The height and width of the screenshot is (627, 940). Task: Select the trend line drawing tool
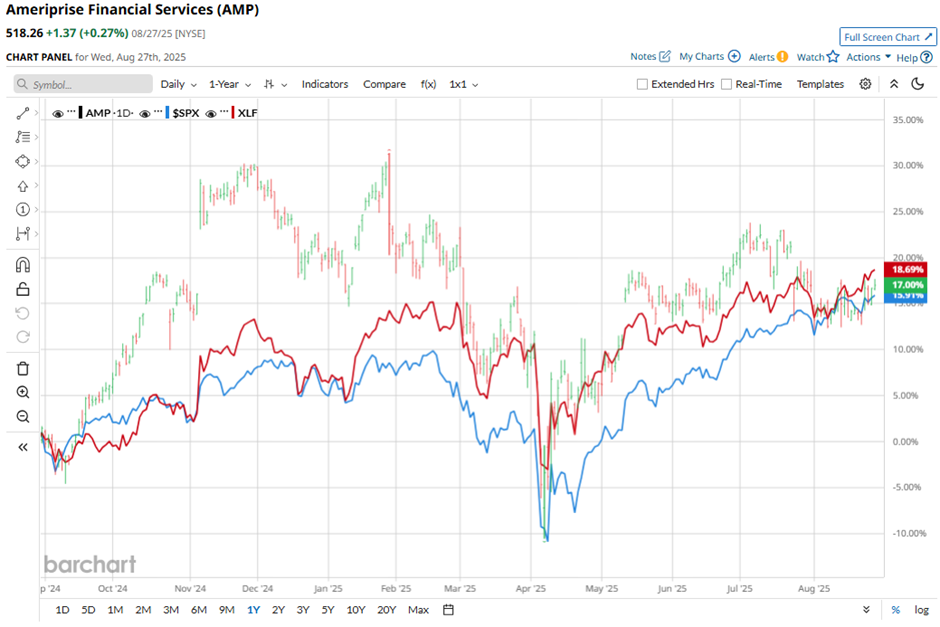[23, 113]
